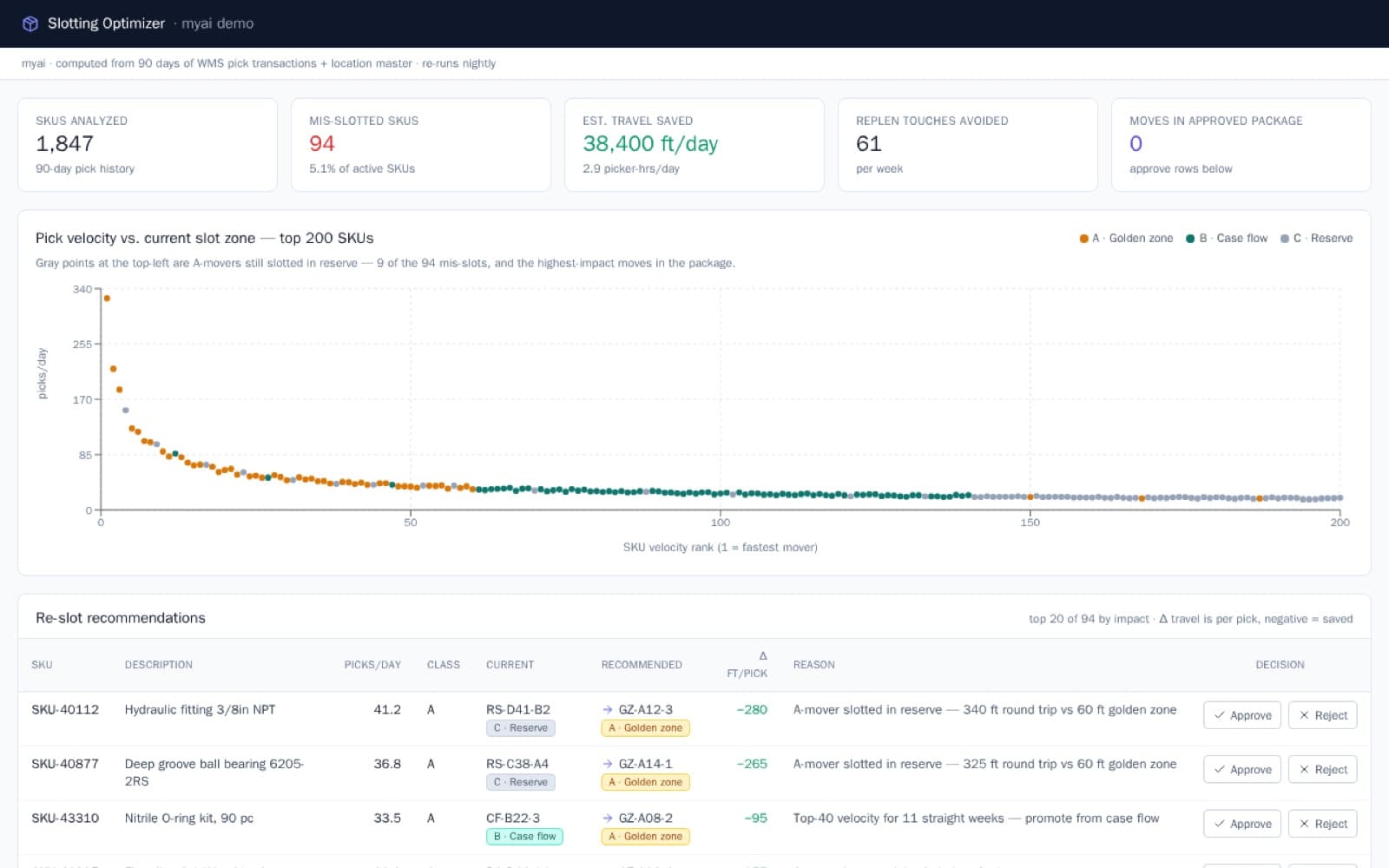
Task: Select the SKU-40112 cell
Action: click(x=65, y=710)
